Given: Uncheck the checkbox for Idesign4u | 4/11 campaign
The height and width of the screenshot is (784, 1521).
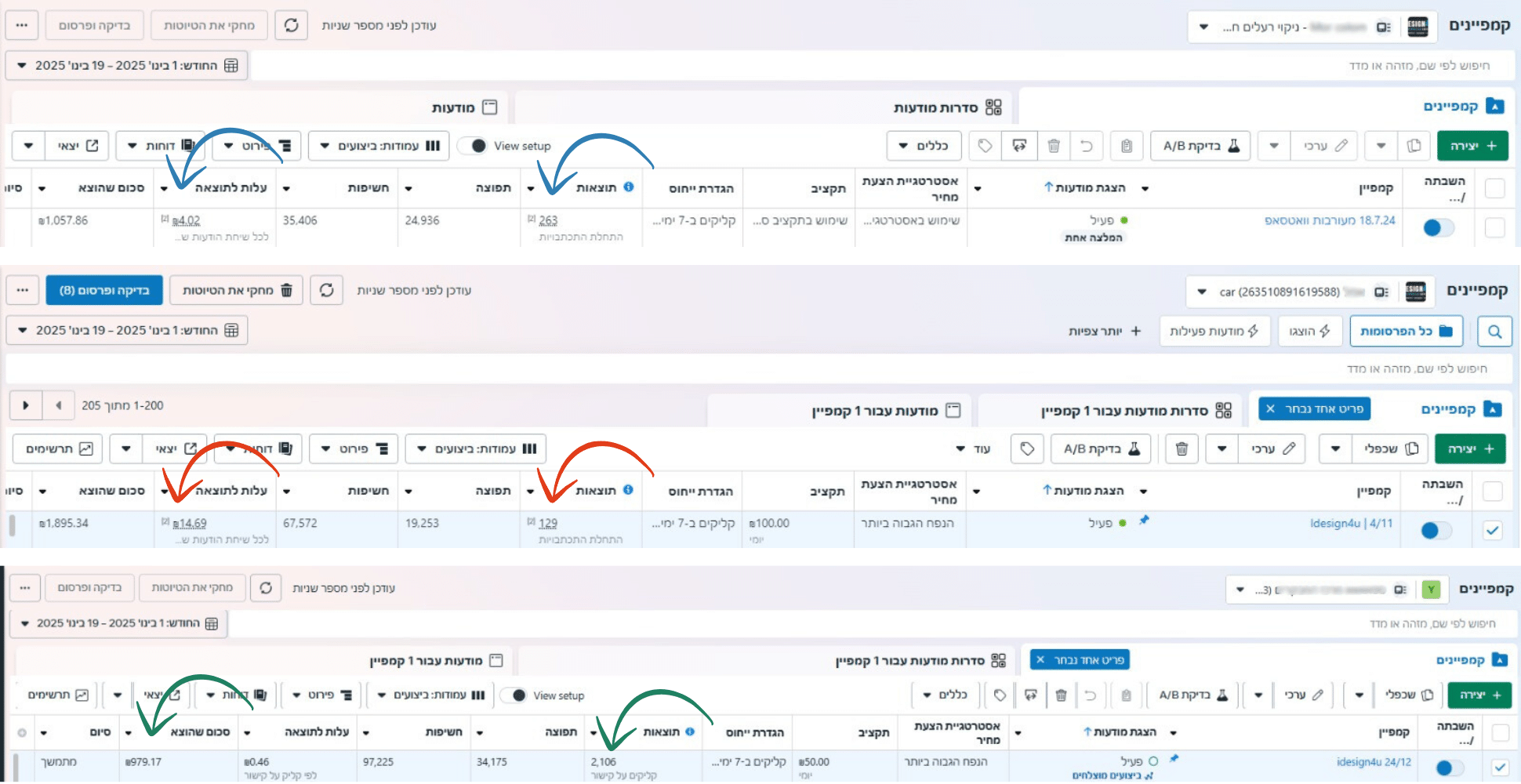Looking at the screenshot, I should [x=1493, y=531].
